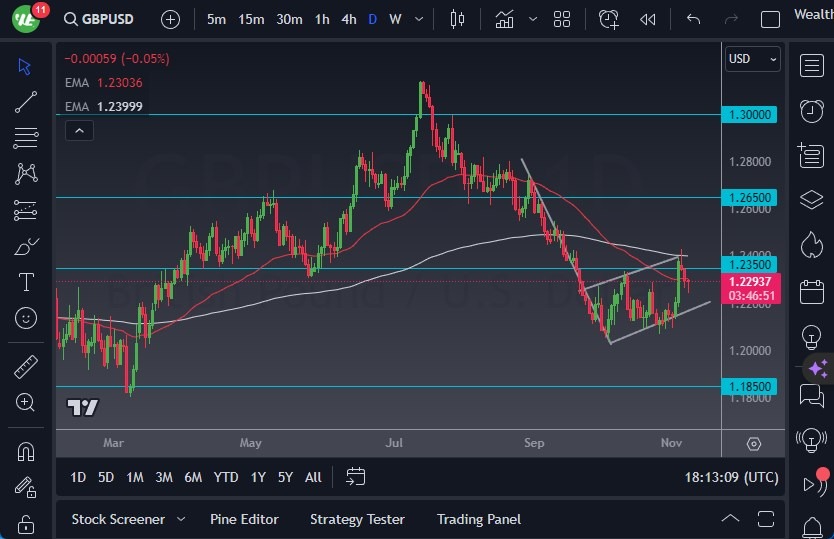Image resolution: width=834 pixels, height=539 pixels.
Task: Collapse the EMA indicator legend
Action: click(78, 130)
